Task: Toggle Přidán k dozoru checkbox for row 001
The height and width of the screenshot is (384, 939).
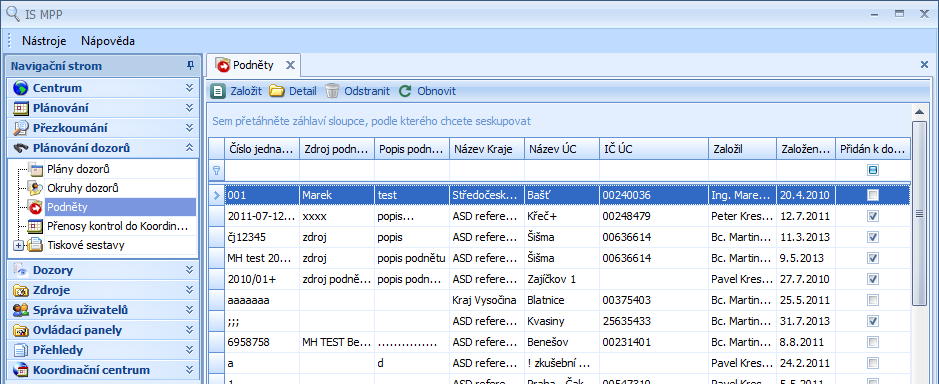Action: click(x=873, y=195)
